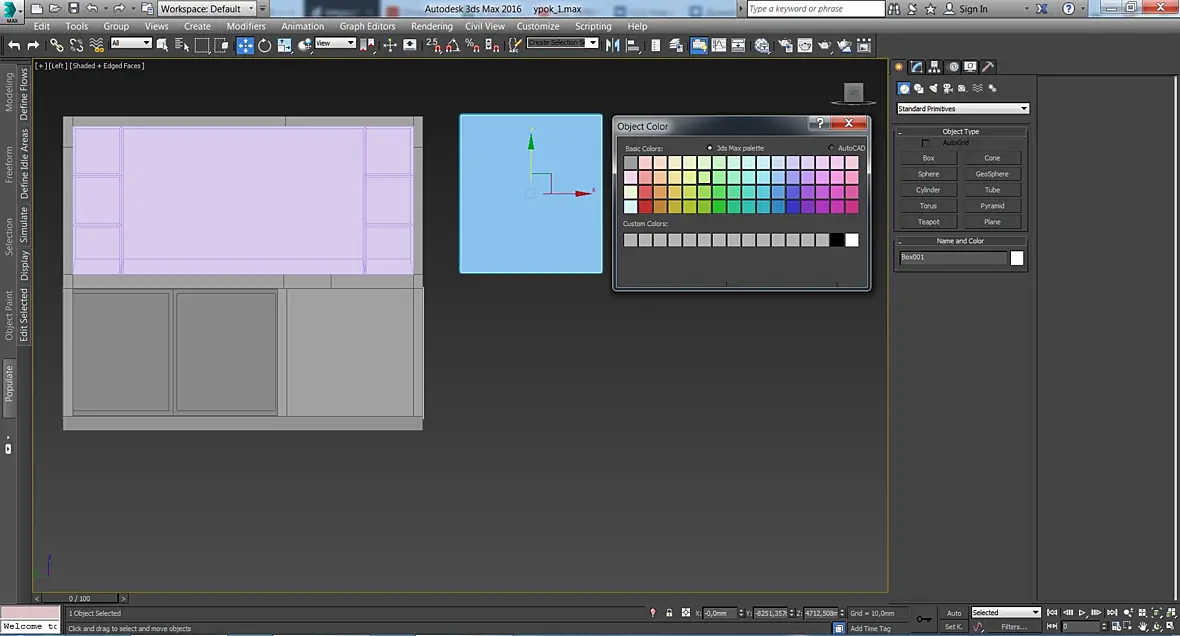
Task: Expand the Help question mark dropdown arrow
Action: click(1082, 9)
